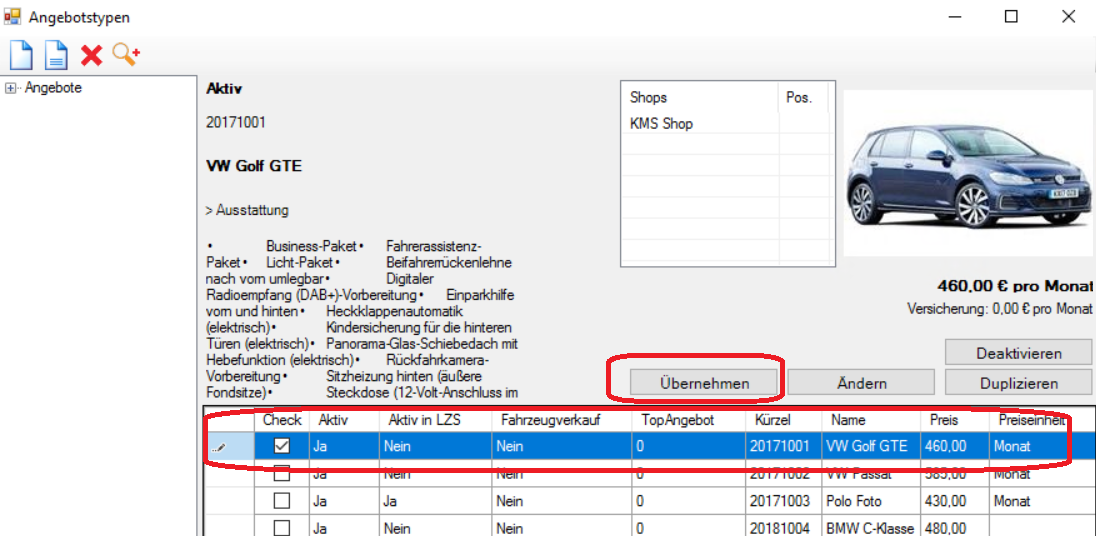Check the Polo Foto row checkbox
The width and height of the screenshot is (1096, 549).
pyautogui.click(x=282, y=501)
